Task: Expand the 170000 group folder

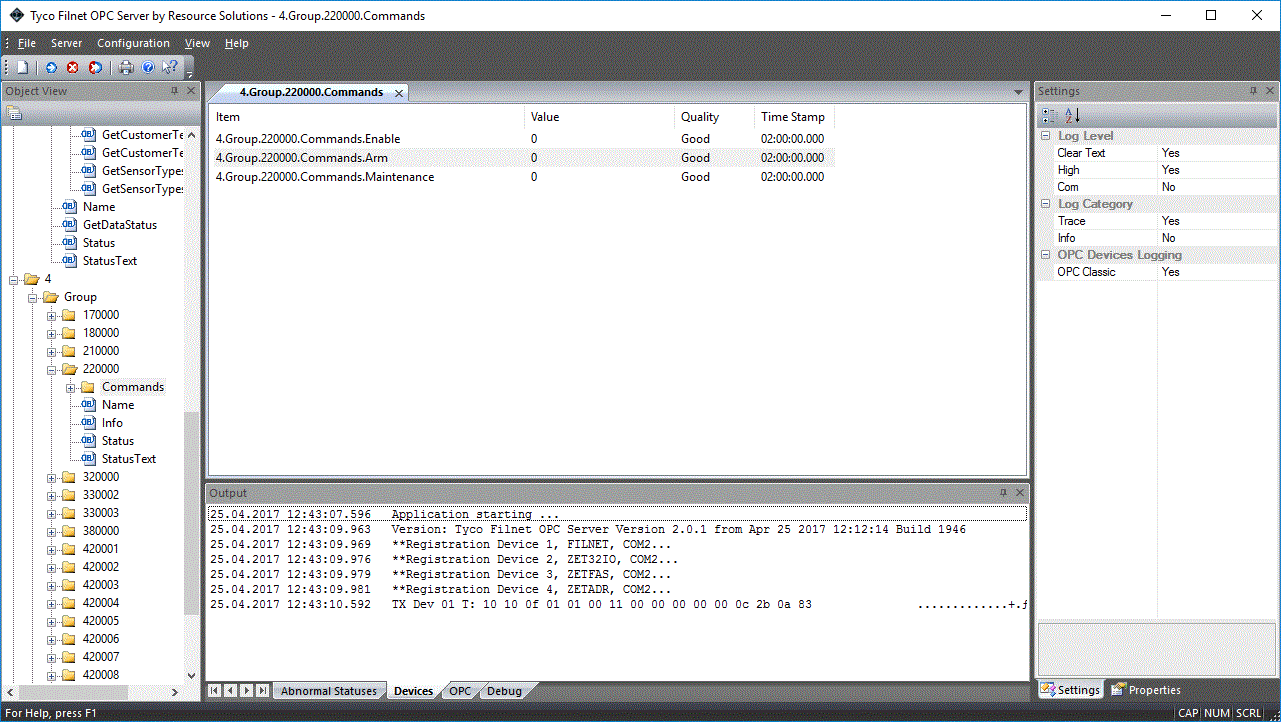Action: [52, 315]
